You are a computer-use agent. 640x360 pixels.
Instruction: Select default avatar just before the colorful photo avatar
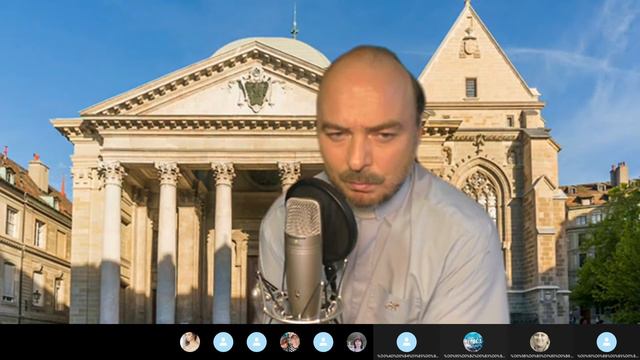257,342
